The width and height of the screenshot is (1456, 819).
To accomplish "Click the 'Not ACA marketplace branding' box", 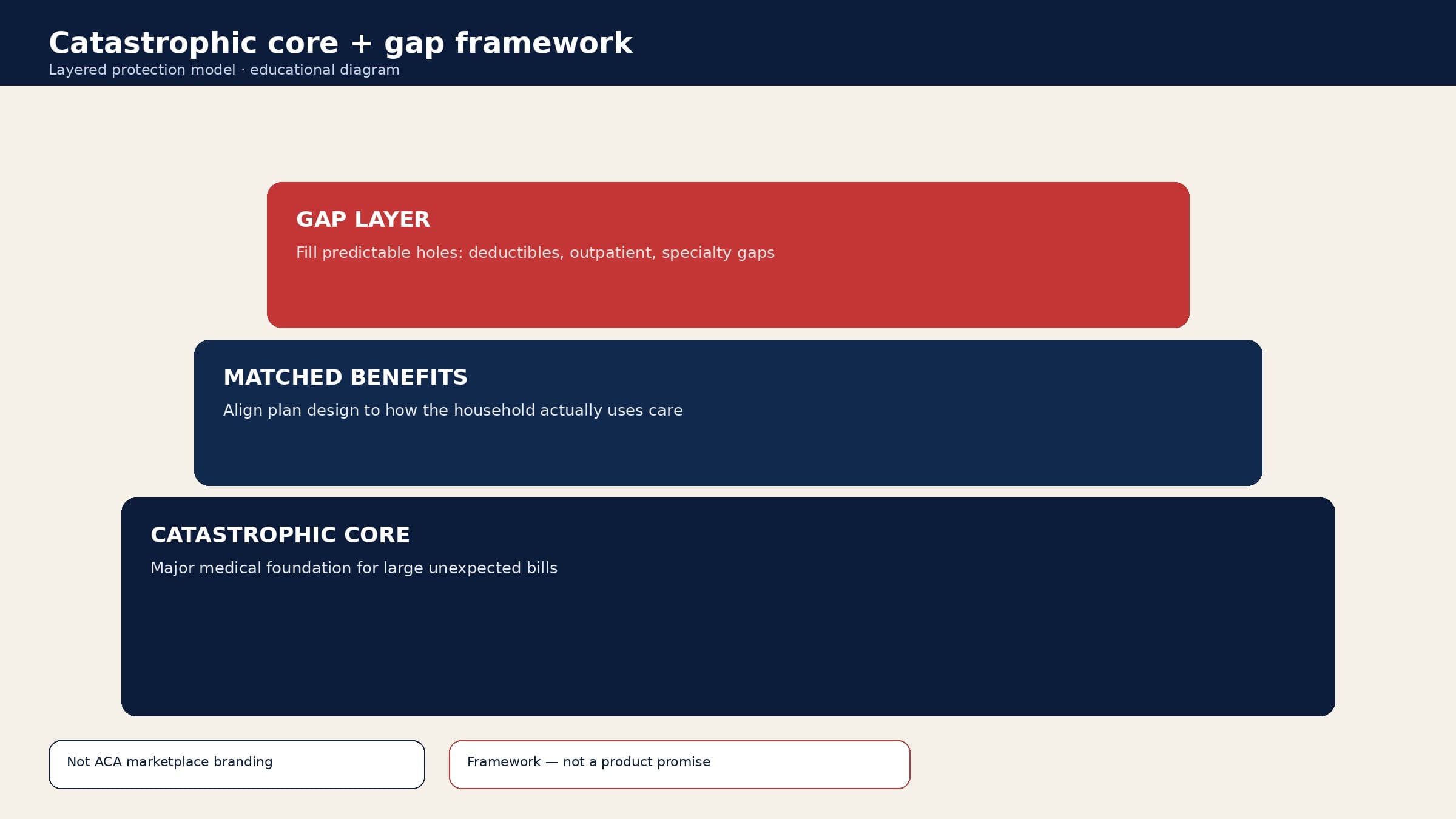I will click(237, 764).
